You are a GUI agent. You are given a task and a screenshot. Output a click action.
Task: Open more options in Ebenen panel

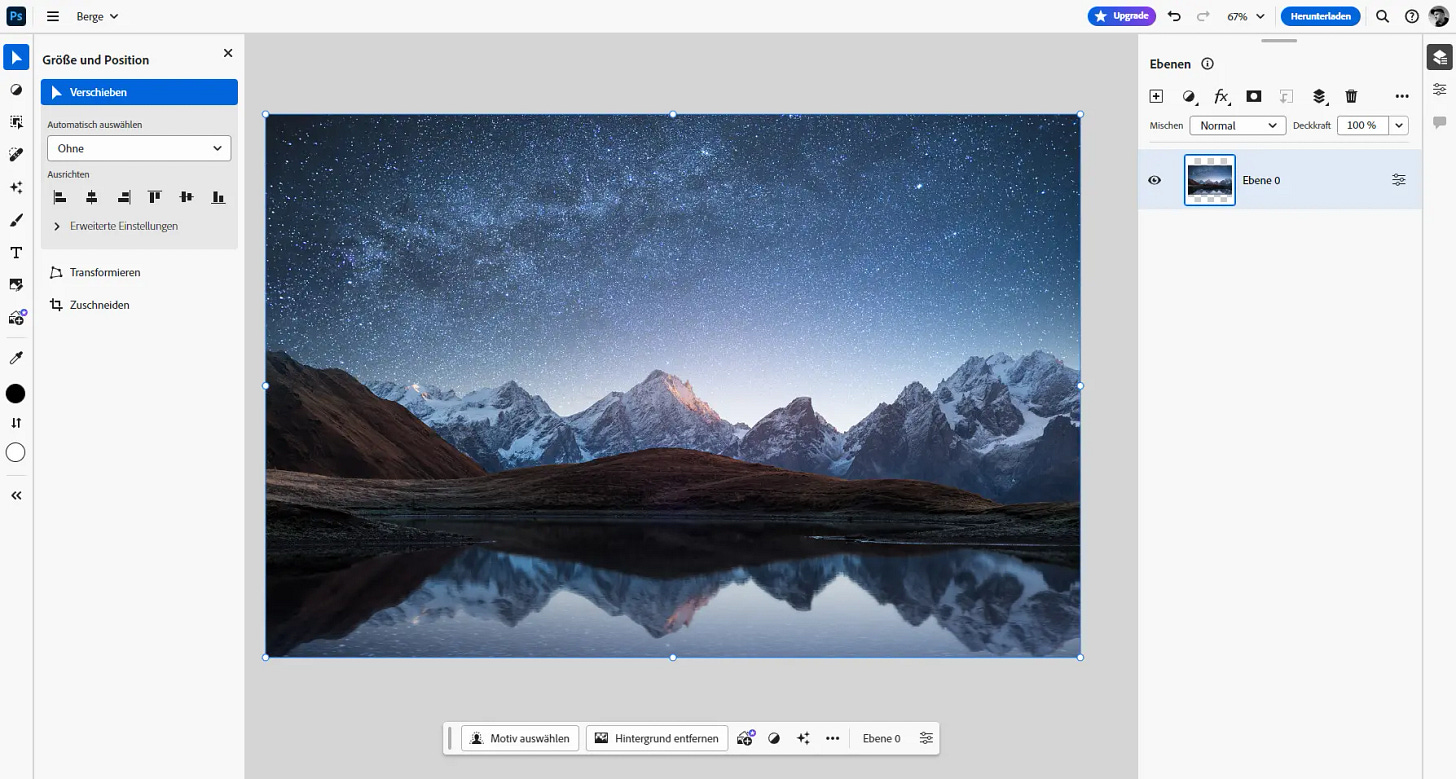click(1401, 96)
